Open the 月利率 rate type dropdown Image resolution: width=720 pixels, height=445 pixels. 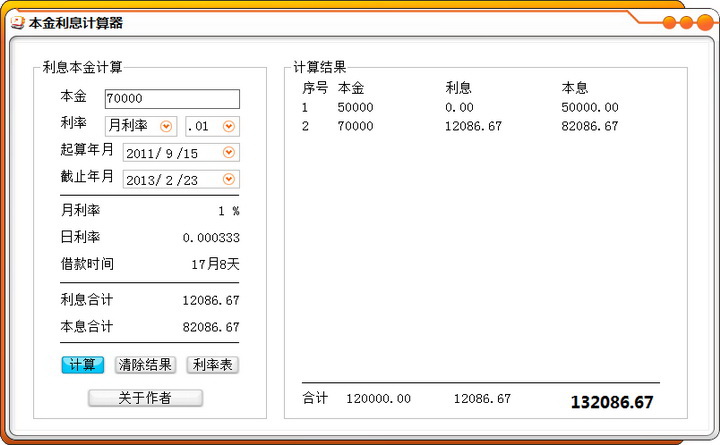tap(166, 126)
